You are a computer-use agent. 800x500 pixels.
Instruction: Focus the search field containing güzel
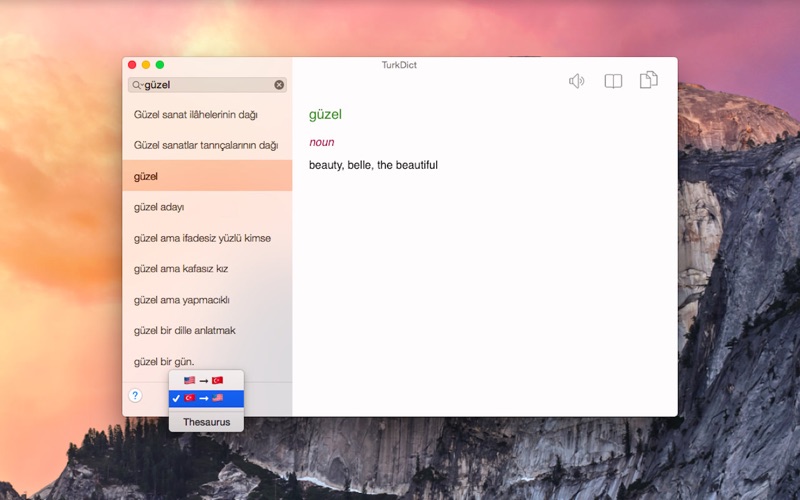(x=207, y=85)
